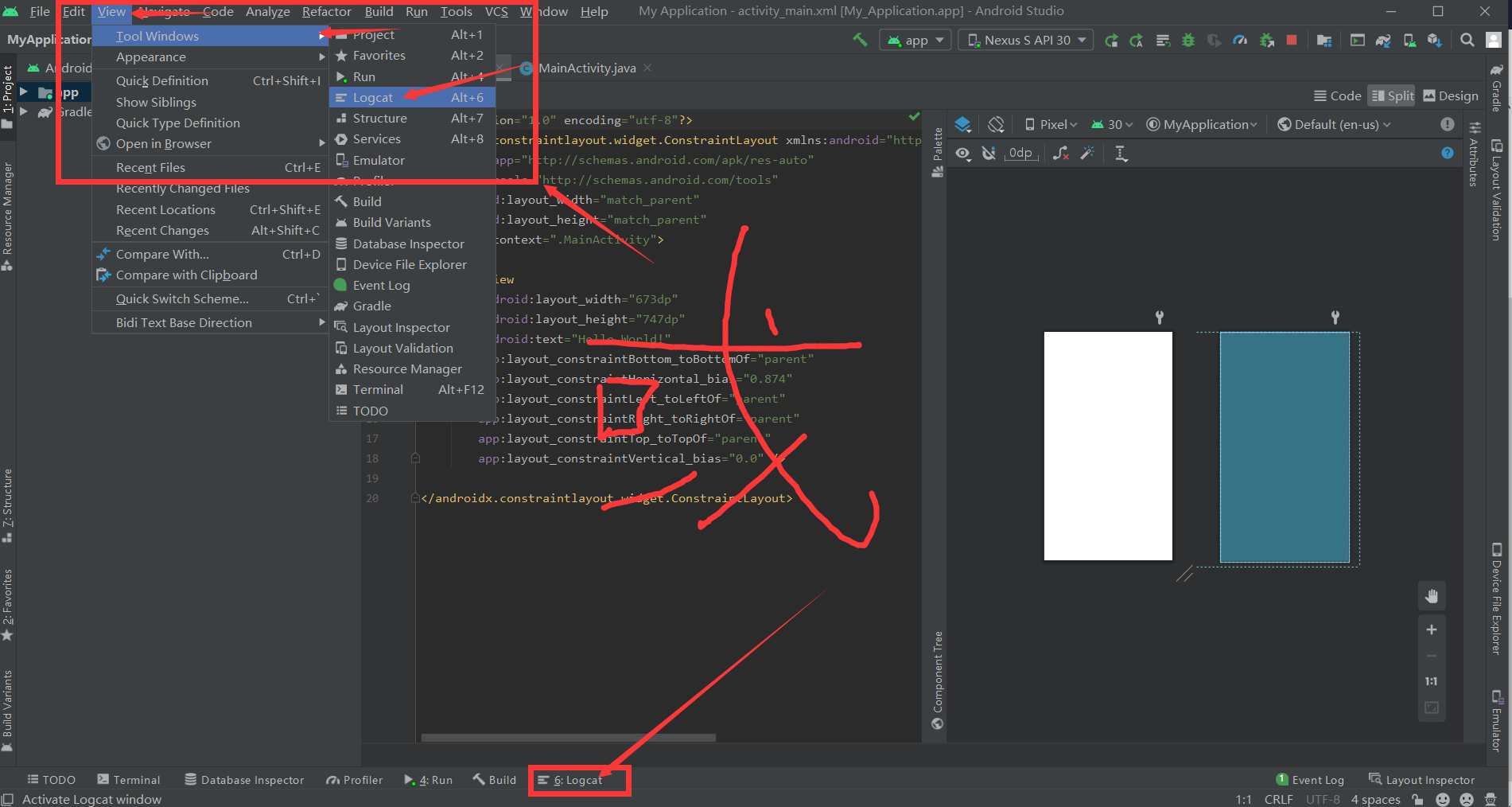Open the Refactor menu
Screen dimensions: 1512x807
pyautogui.click(x=326, y=11)
